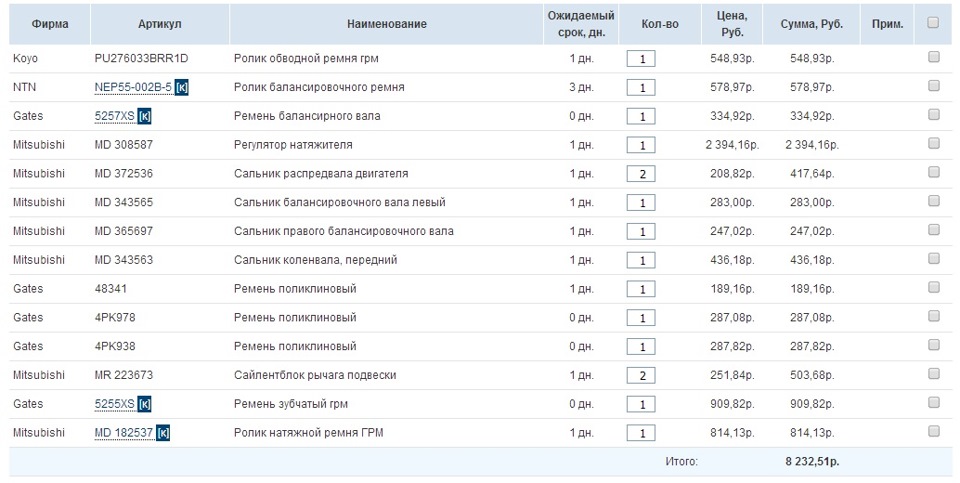Focus the quantity box for MR 223673
This screenshot has width=960, height=483.
(x=640, y=376)
